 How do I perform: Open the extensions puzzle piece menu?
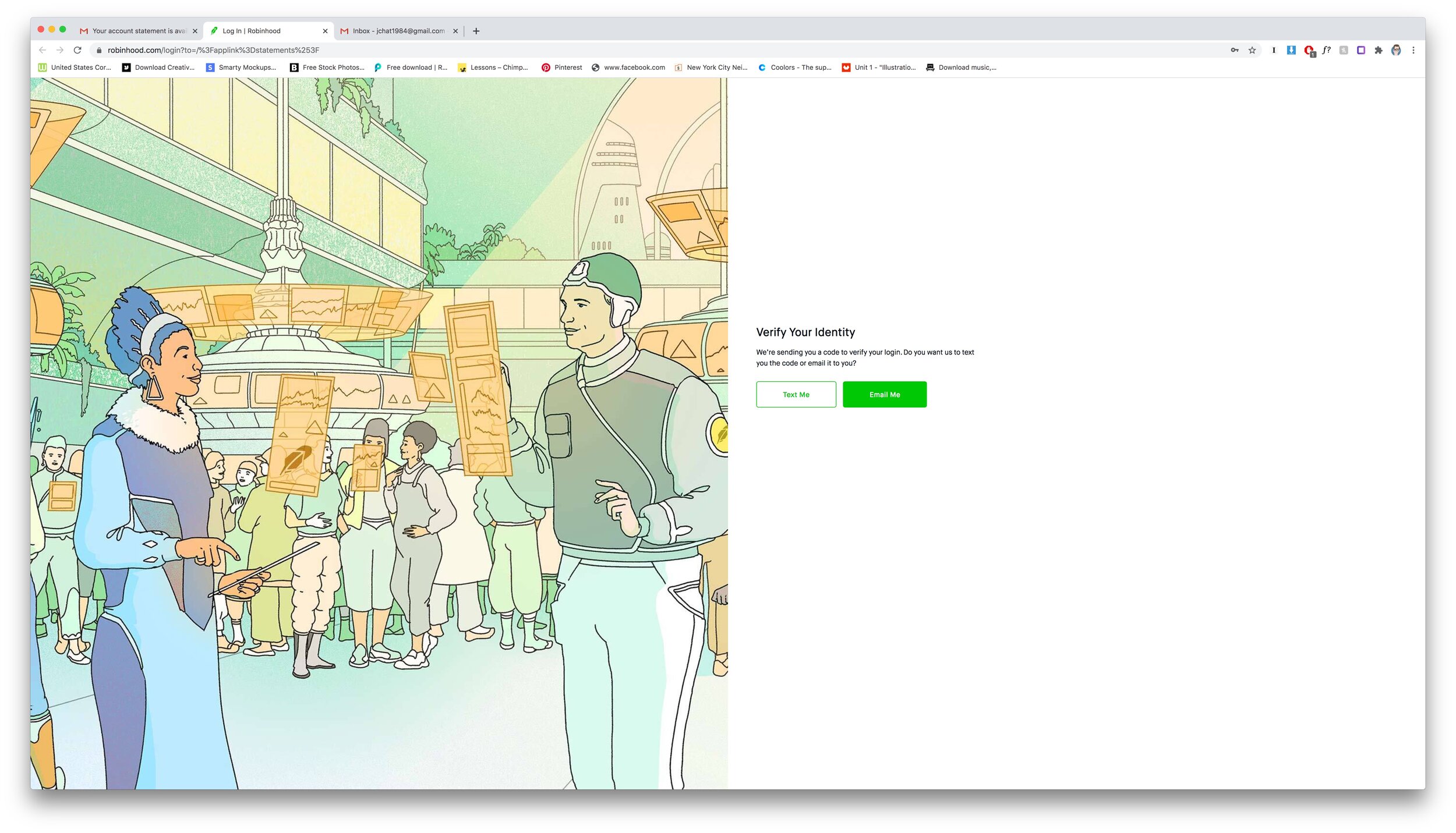click(x=1378, y=50)
